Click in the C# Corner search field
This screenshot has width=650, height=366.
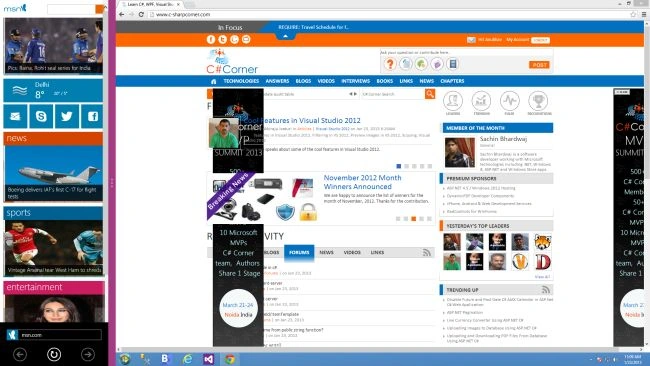coord(392,94)
